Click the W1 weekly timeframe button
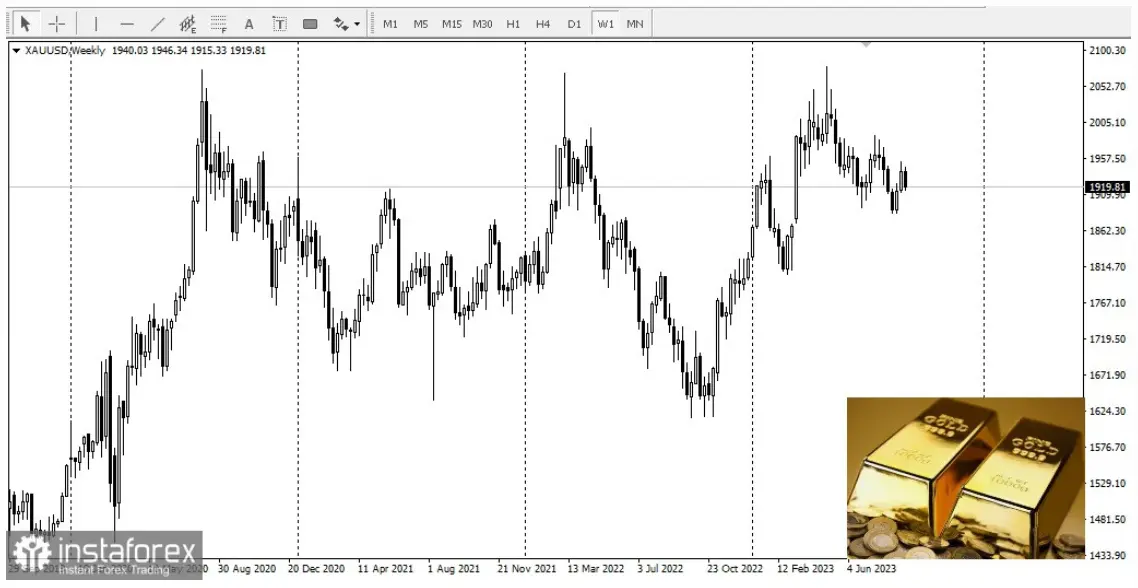Viewport: 1138px width, 588px height. click(605, 23)
